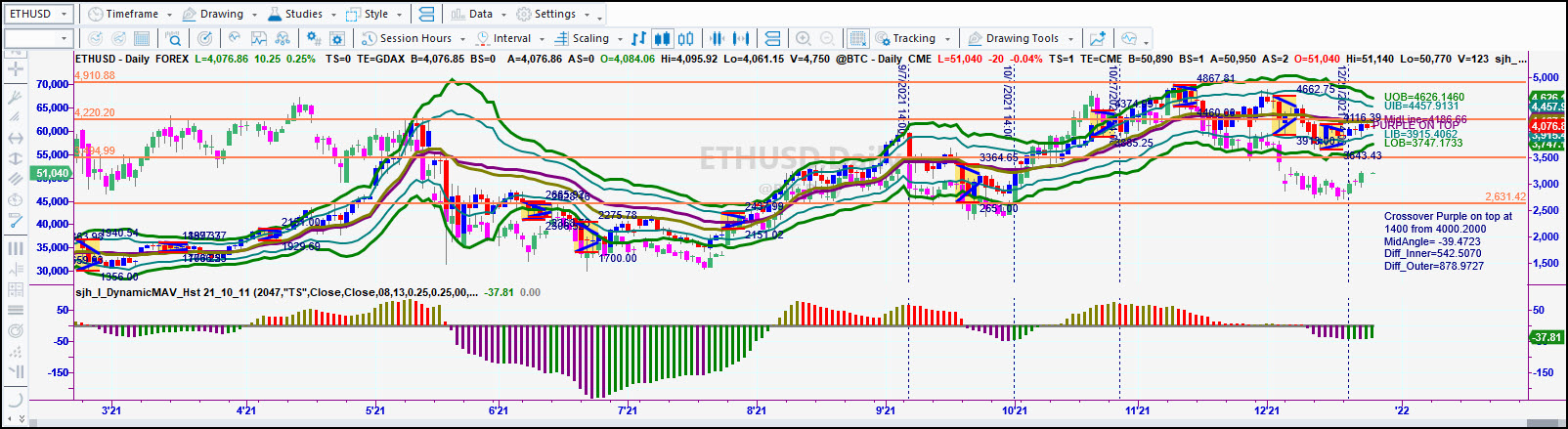1568x429 pixels.
Task: Click the oscillator wave icon
Action: (x=235, y=38)
